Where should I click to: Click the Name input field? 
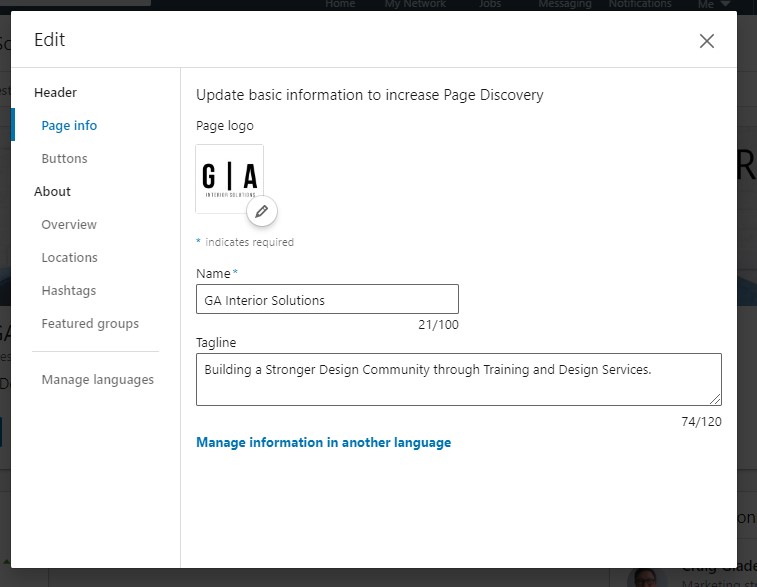pos(327,300)
